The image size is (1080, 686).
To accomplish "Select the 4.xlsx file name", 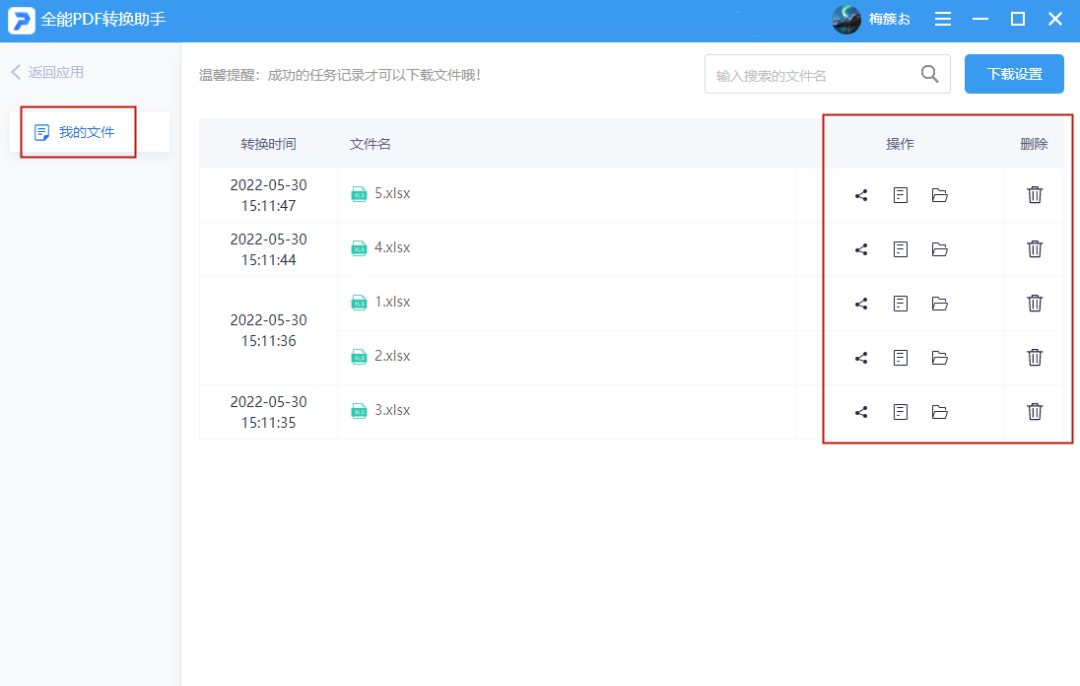I will (391, 248).
